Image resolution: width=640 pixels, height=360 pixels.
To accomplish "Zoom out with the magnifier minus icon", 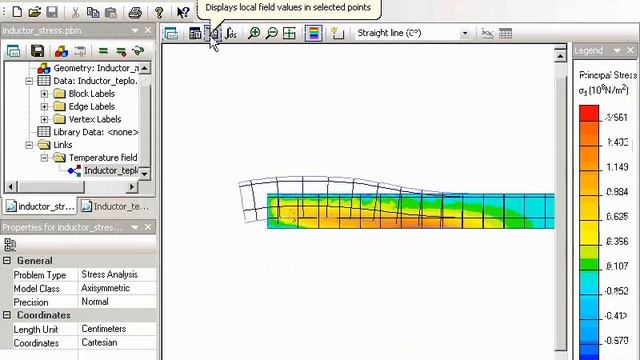I will pos(271,33).
